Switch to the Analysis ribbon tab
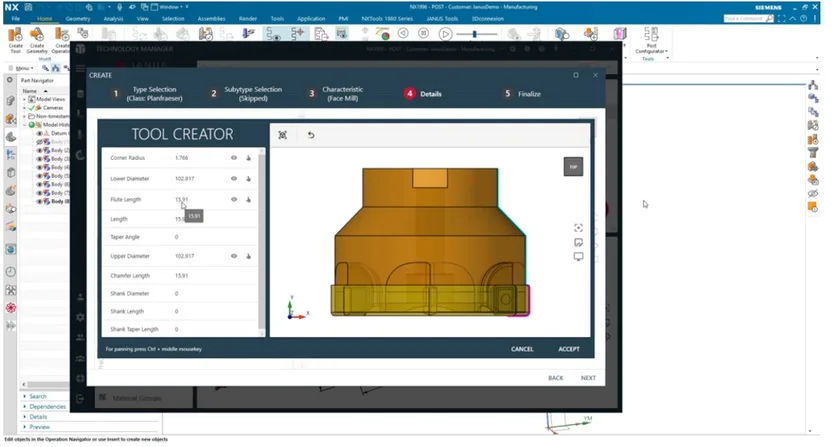This screenshot has width=840, height=447. click(113, 19)
